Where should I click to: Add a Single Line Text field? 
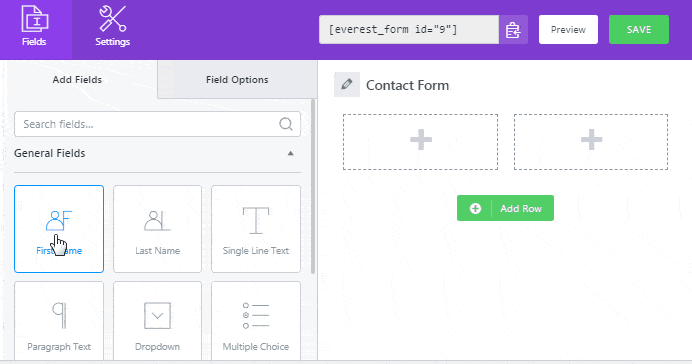[256, 229]
